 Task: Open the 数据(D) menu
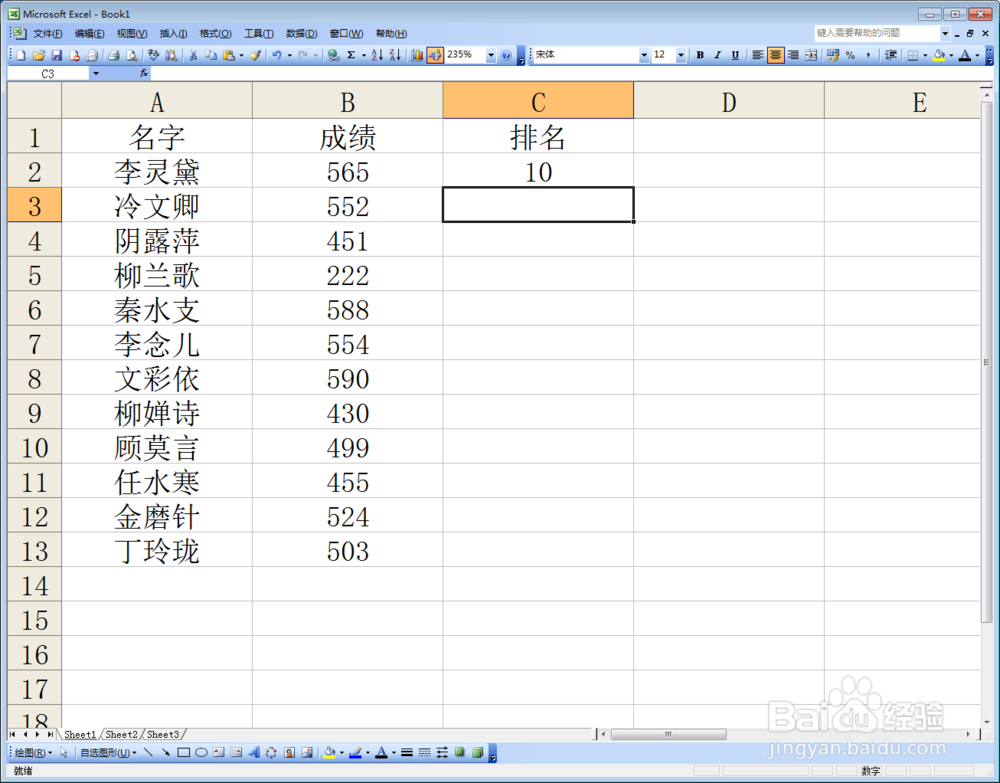coord(301,34)
